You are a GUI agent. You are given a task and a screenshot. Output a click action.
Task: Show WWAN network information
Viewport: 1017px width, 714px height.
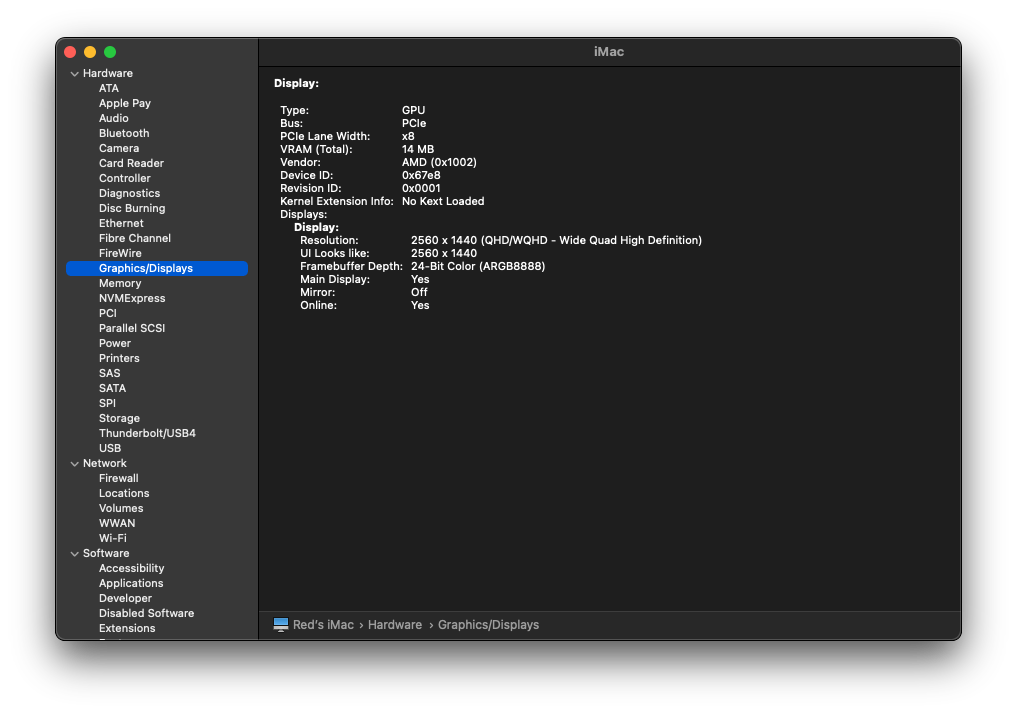pos(117,523)
